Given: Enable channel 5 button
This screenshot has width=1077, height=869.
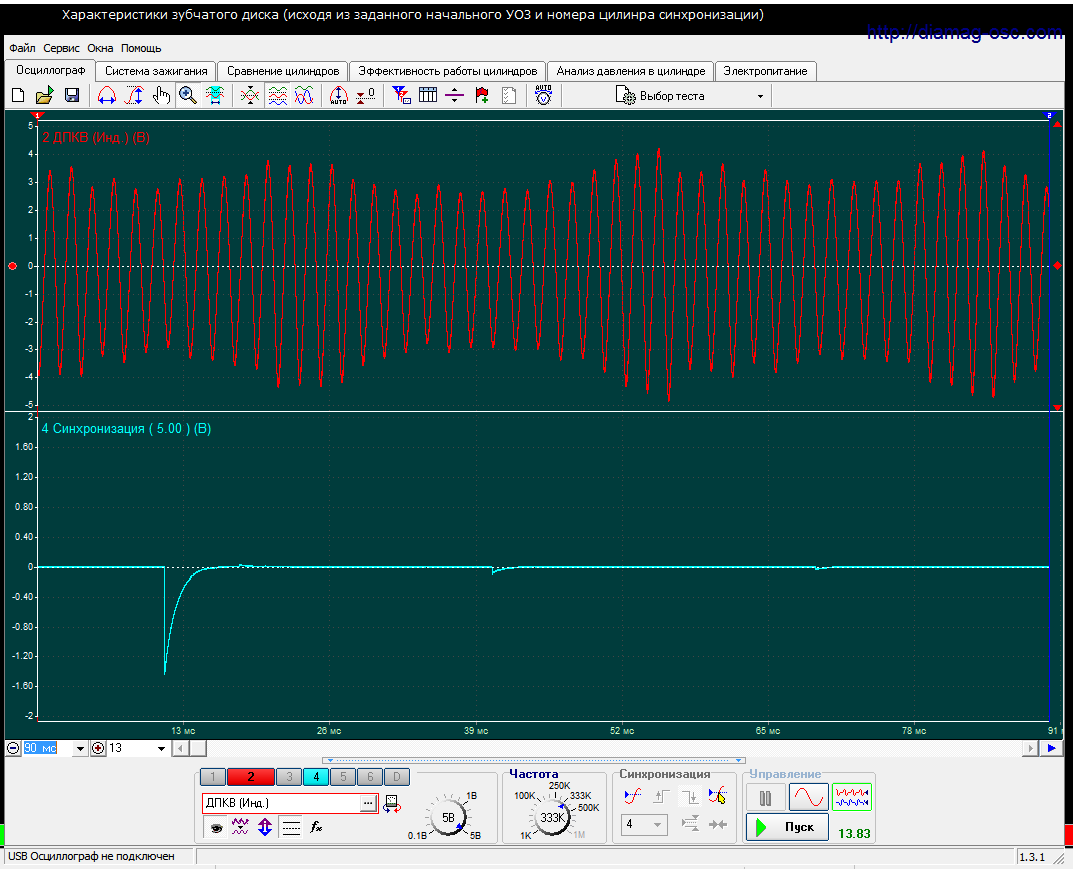Looking at the screenshot, I should 343,777.
